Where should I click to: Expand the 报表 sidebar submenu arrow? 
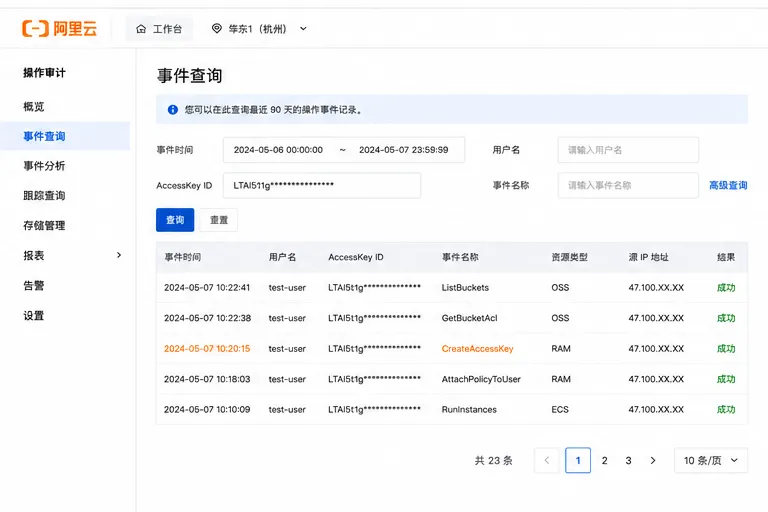click(x=119, y=255)
